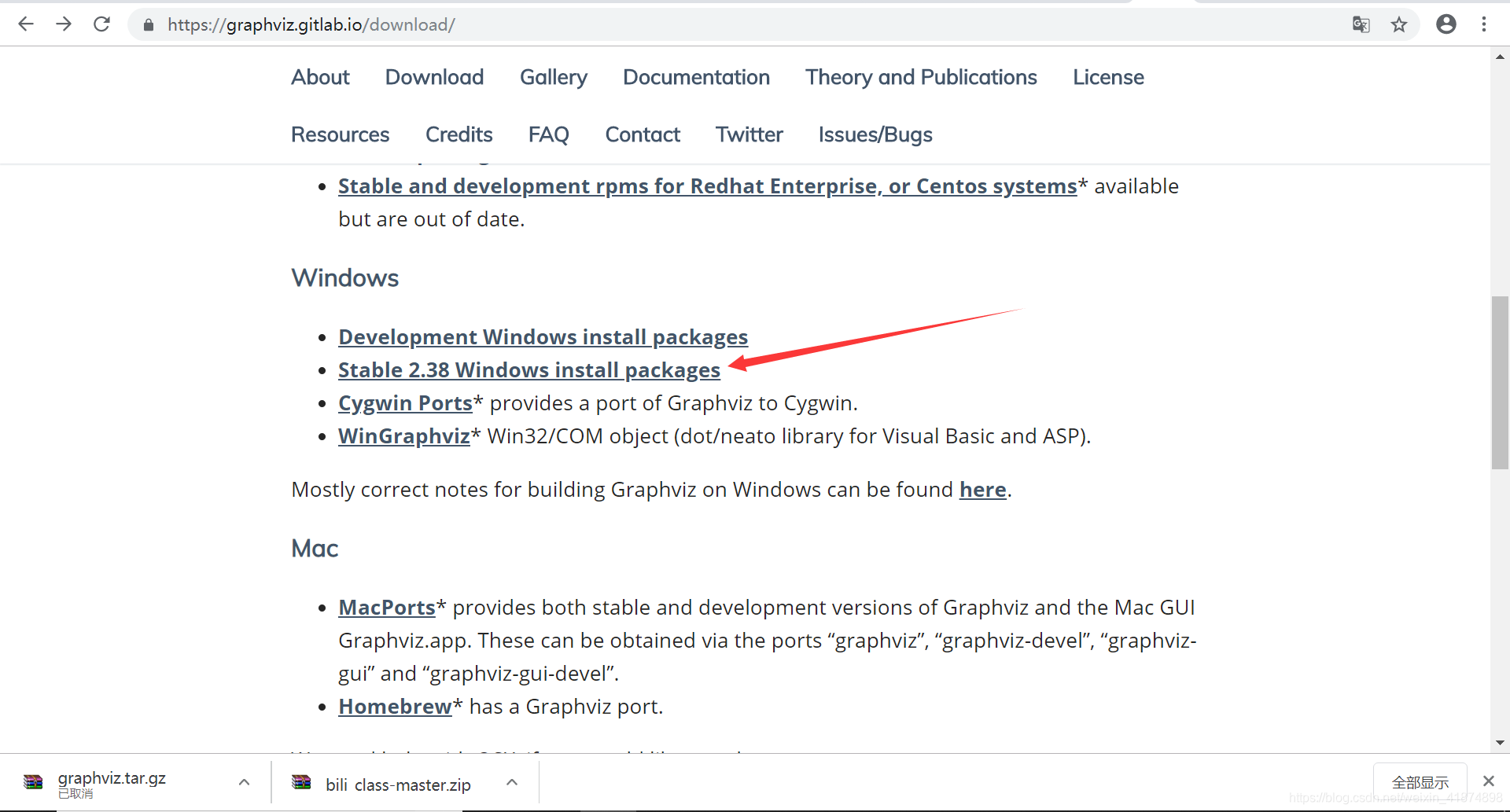Click scrollbar up arrow
The width and height of the screenshot is (1510, 812).
tap(1500, 56)
